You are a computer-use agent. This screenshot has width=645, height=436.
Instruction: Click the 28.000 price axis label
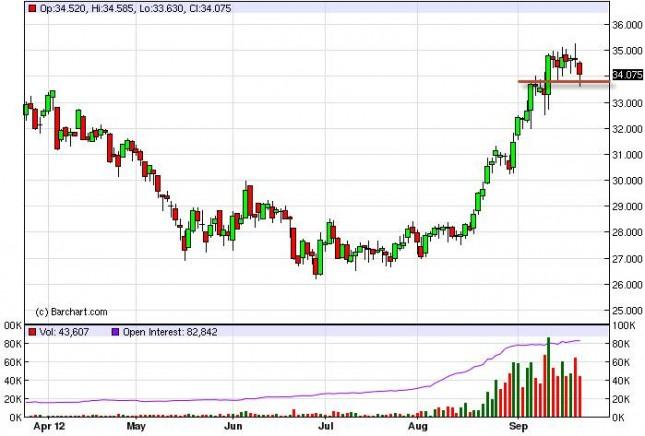628,232
